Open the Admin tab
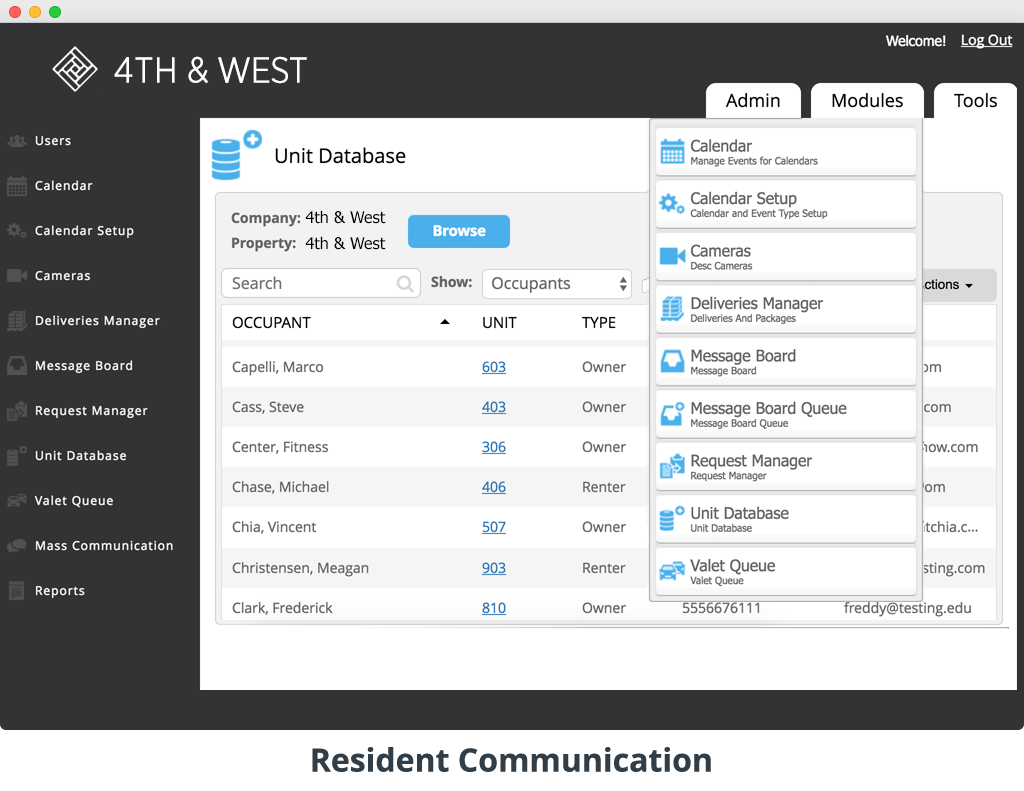1024x791 pixels. click(753, 101)
